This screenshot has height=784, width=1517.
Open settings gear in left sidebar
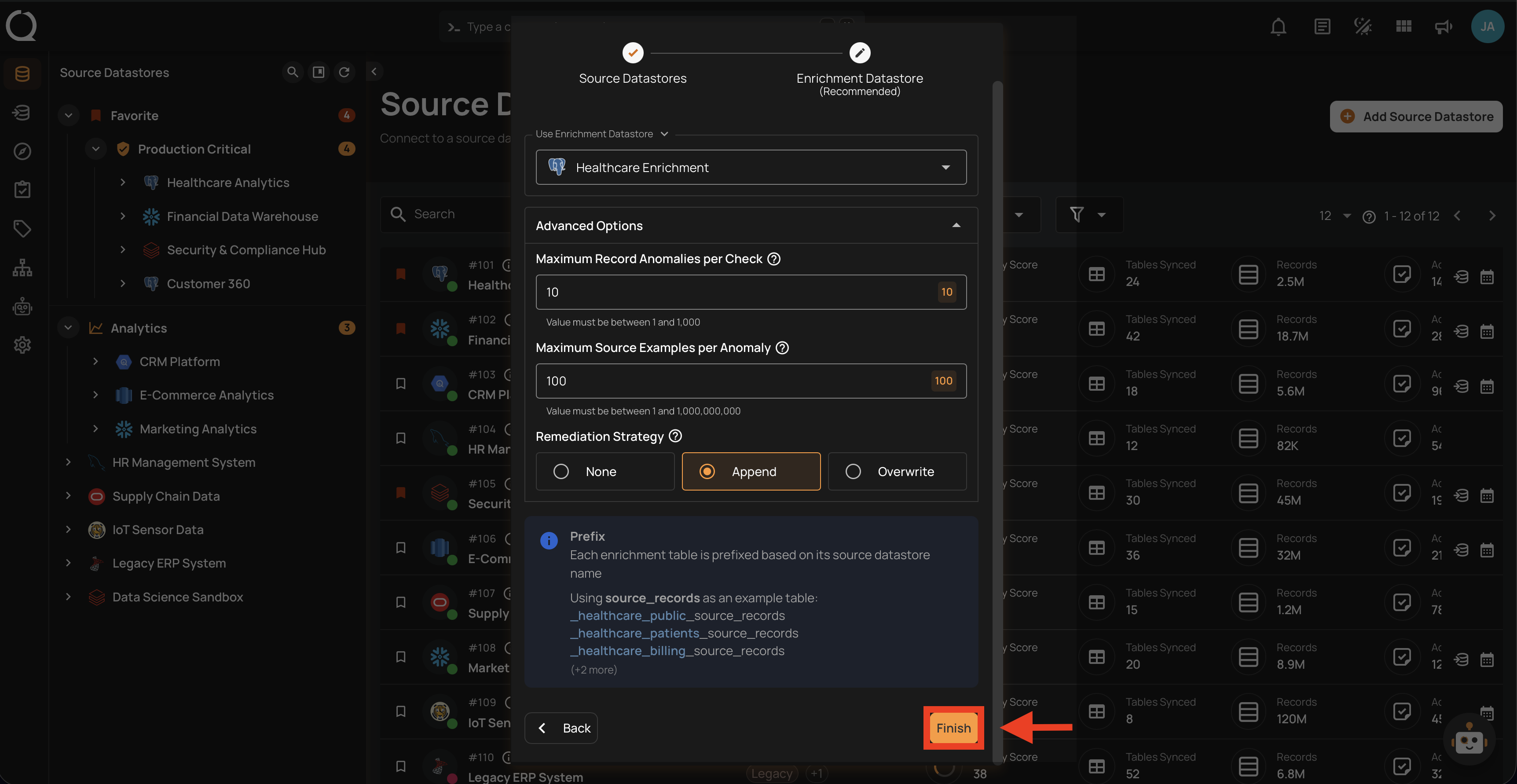pyautogui.click(x=22, y=345)
